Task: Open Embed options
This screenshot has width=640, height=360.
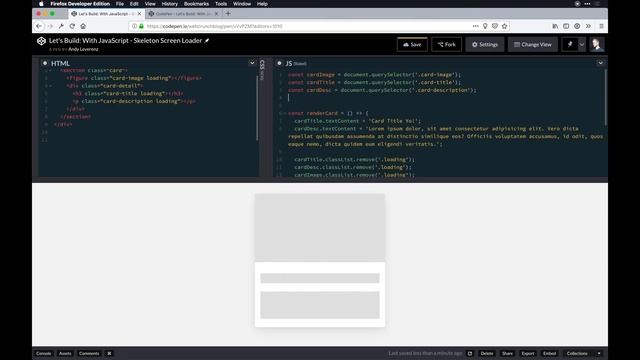Action: coord(549,353)
